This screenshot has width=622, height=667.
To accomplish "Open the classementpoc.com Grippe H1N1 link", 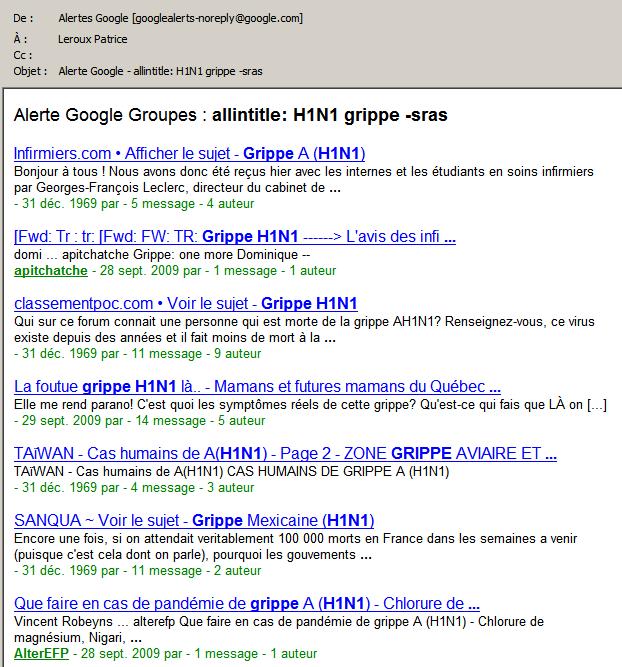I will tap(185, 303).
